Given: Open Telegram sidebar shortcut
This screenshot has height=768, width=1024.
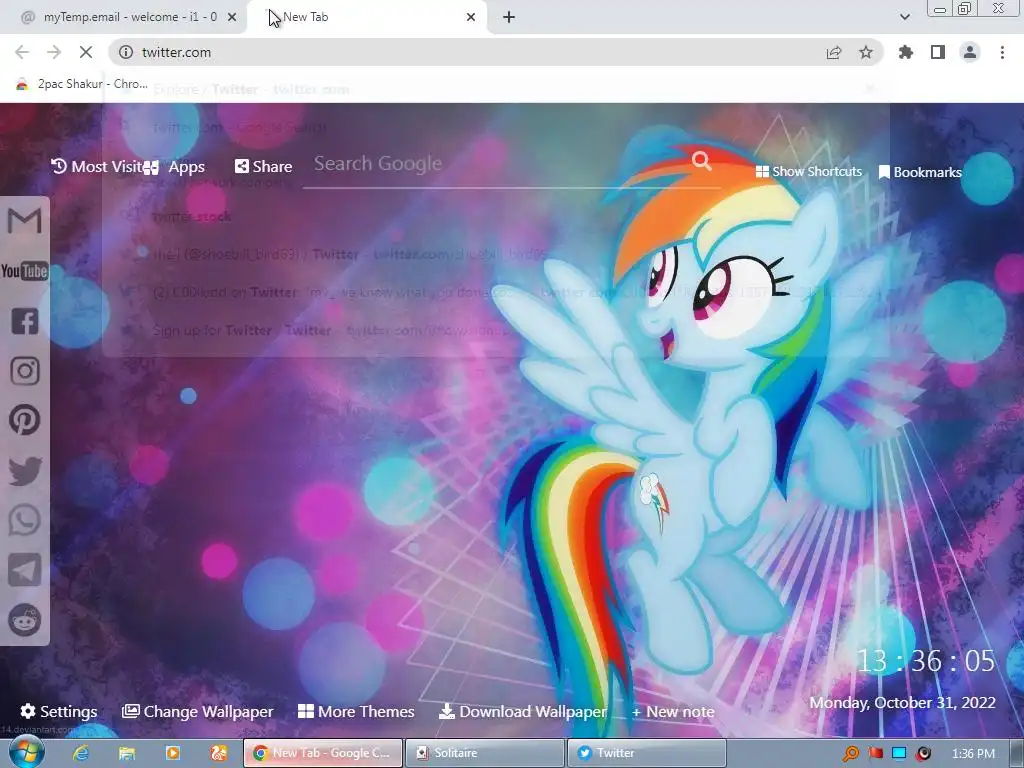Looking at the screenshot, I should [25, 570].
